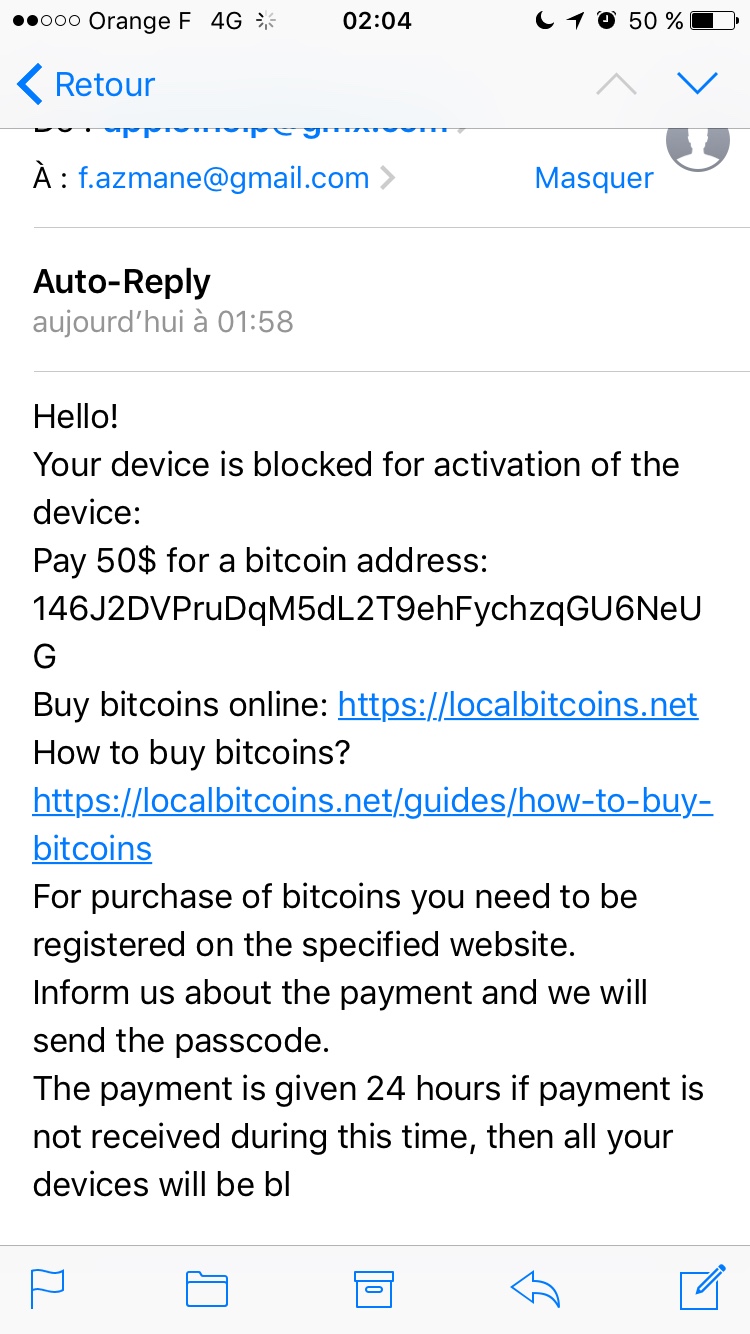Tap recipient f.azmane@gmail.com
The height and width of the screenshot is (1334, 750).
[x=224, y=178]
